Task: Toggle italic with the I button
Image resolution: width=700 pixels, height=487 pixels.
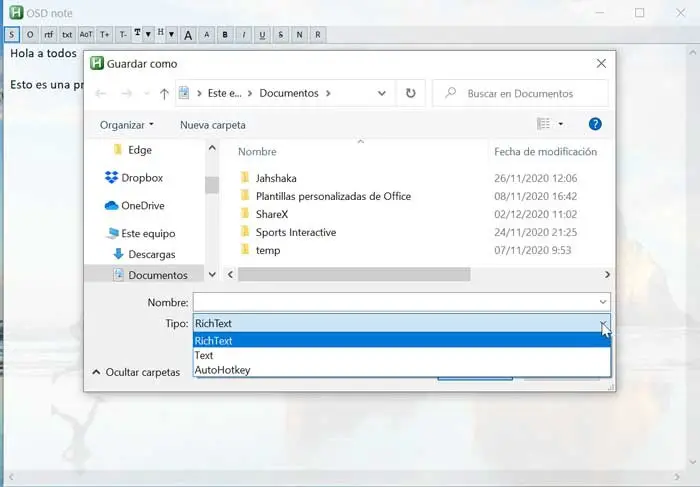Action: [x=244, y=34]
